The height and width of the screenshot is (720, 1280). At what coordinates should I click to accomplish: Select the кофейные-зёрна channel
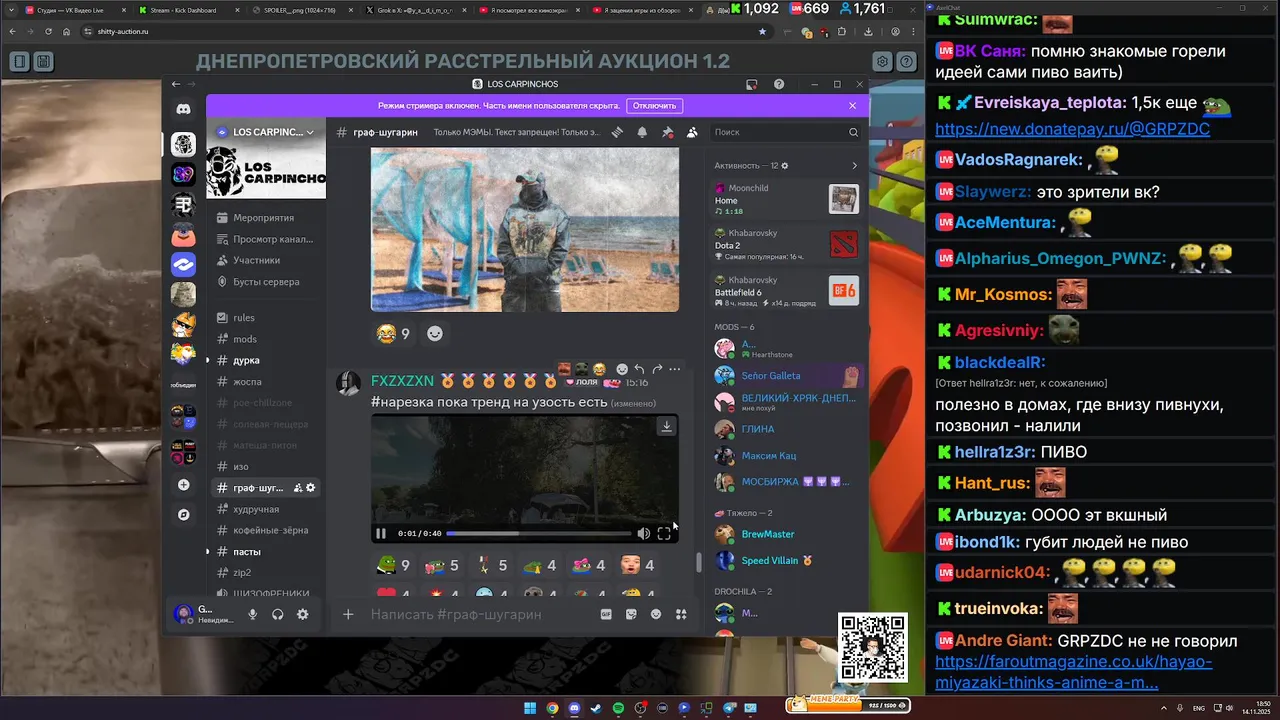pyautogui.click(x=267, y=530)
